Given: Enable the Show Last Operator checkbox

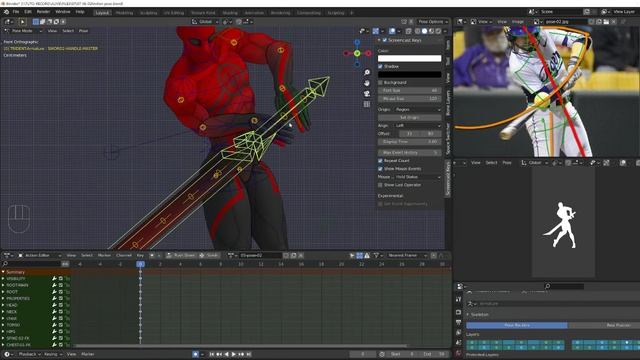Looking at the screenshot, I should 380,185.
